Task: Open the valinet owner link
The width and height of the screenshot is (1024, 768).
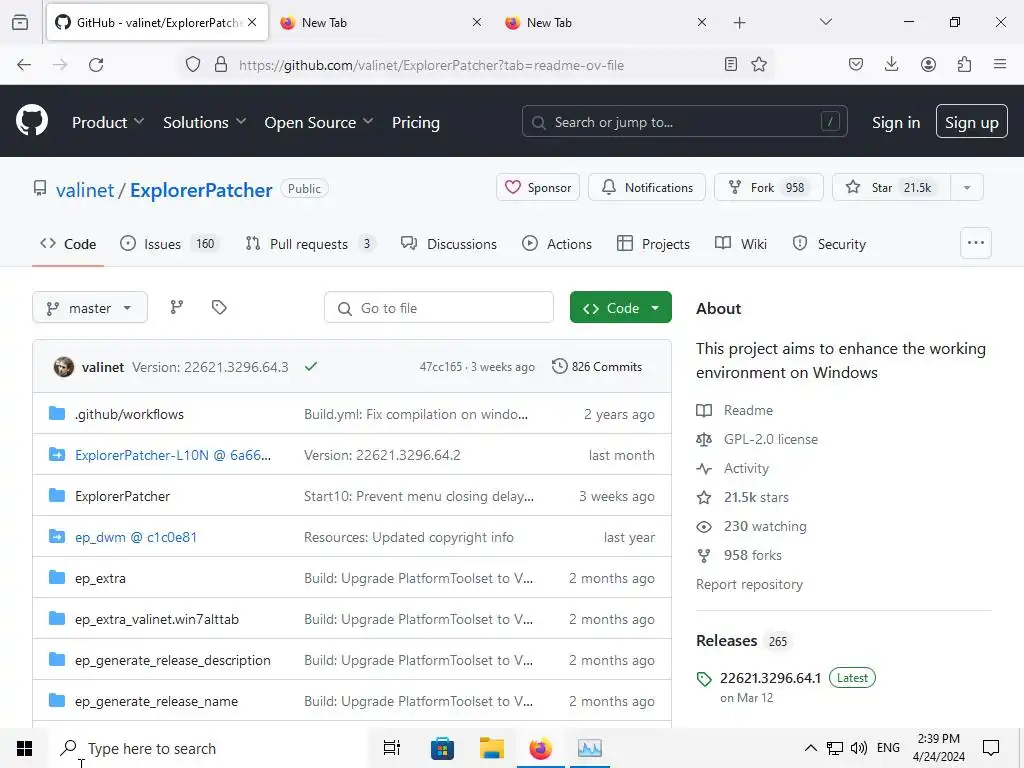Action: point(85,190)
